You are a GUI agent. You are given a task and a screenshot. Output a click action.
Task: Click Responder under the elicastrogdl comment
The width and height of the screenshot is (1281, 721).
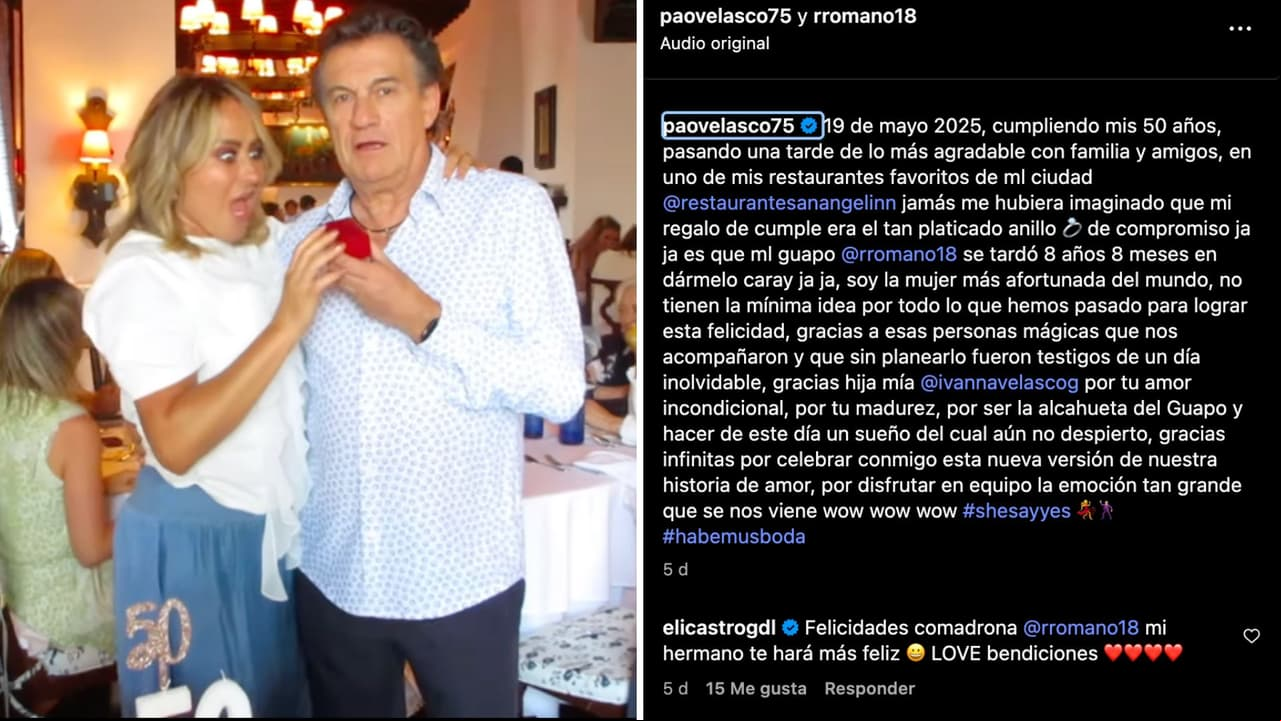[x=869, y=689]
